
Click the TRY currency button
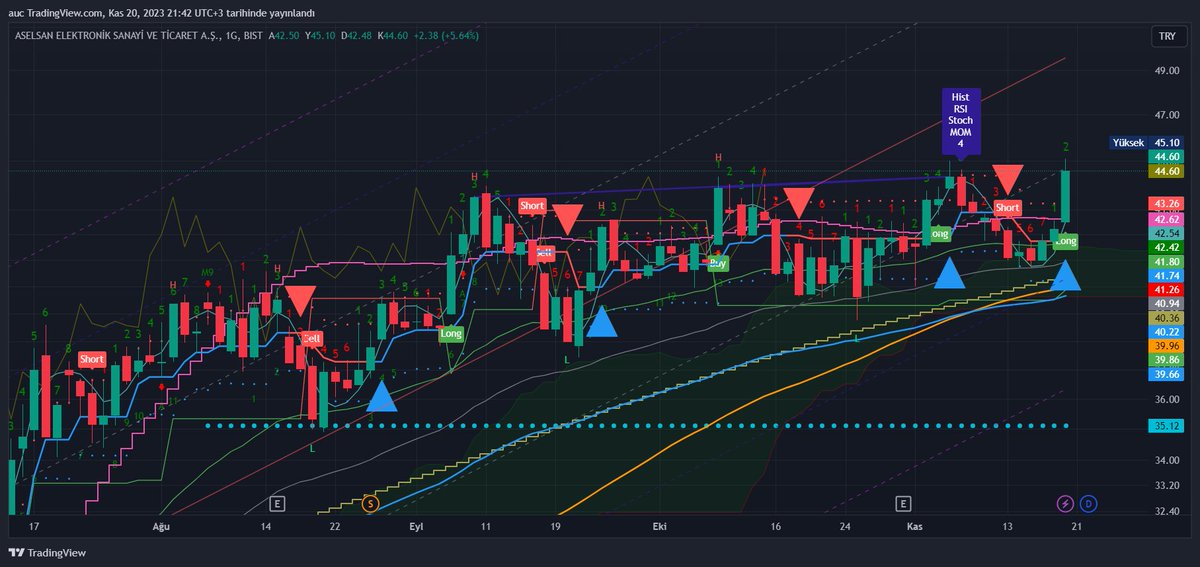point(1166,35)
